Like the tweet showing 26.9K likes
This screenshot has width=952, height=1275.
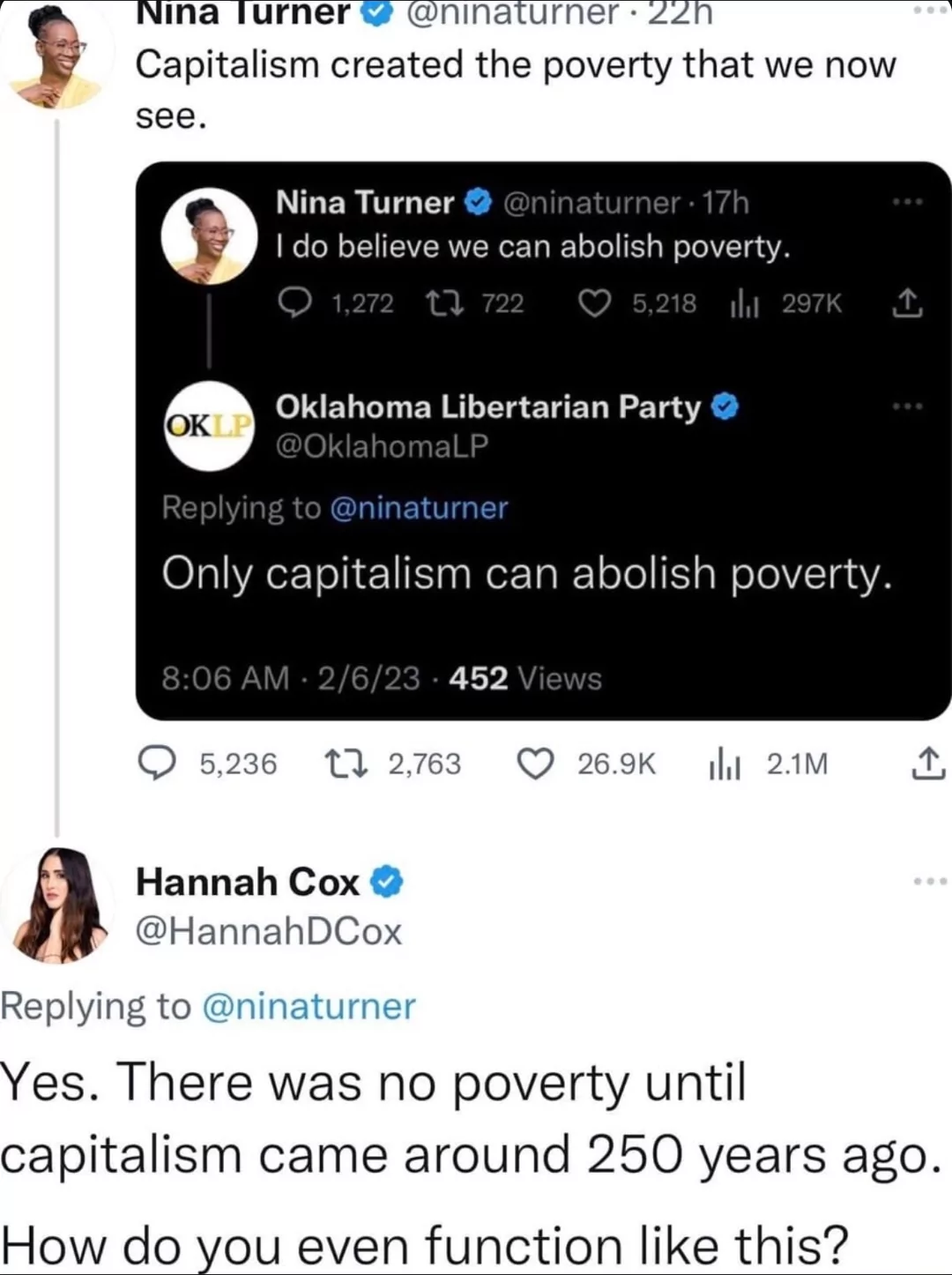[535, 764]
